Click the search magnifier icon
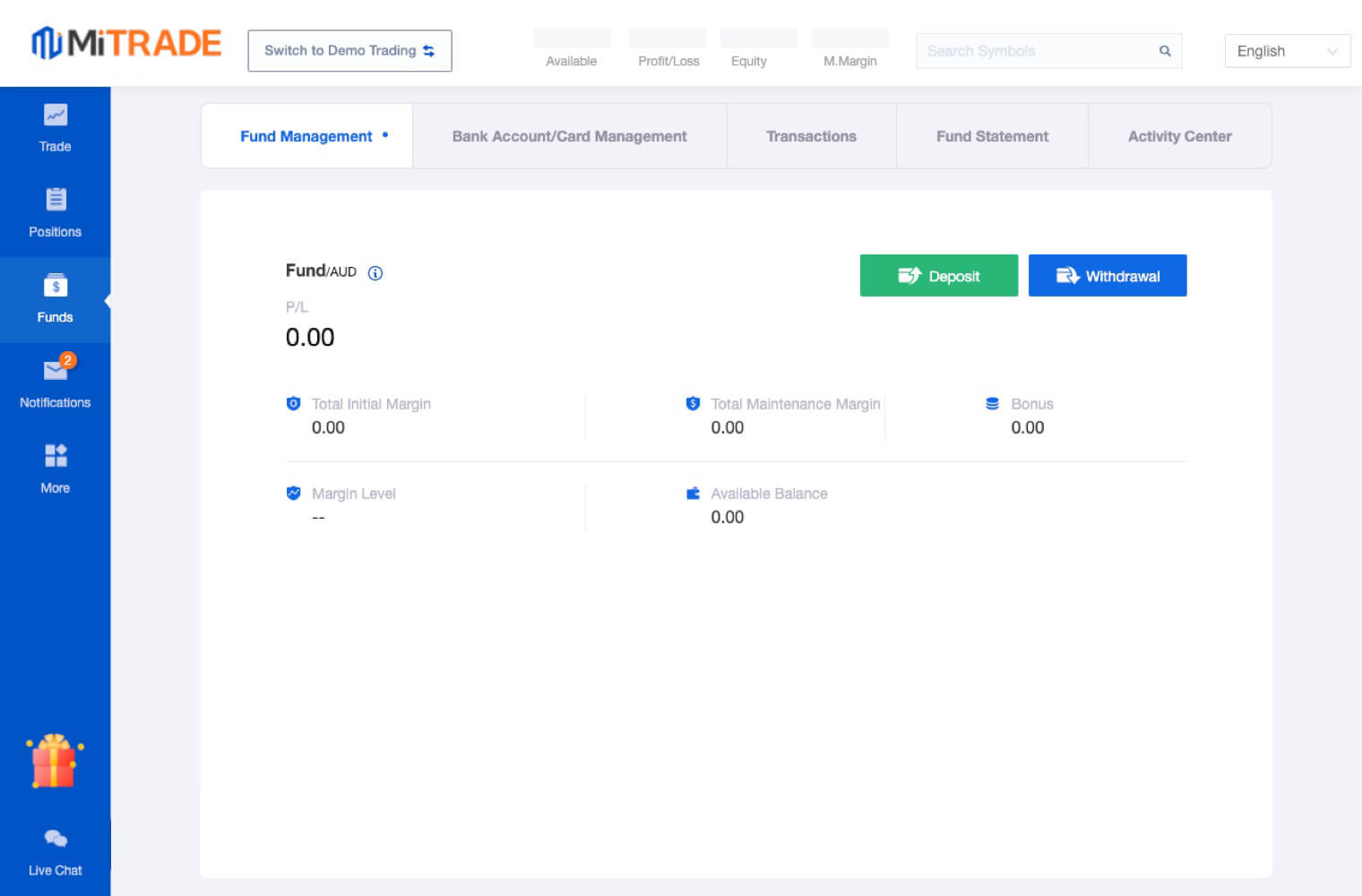 point(1165,51)
